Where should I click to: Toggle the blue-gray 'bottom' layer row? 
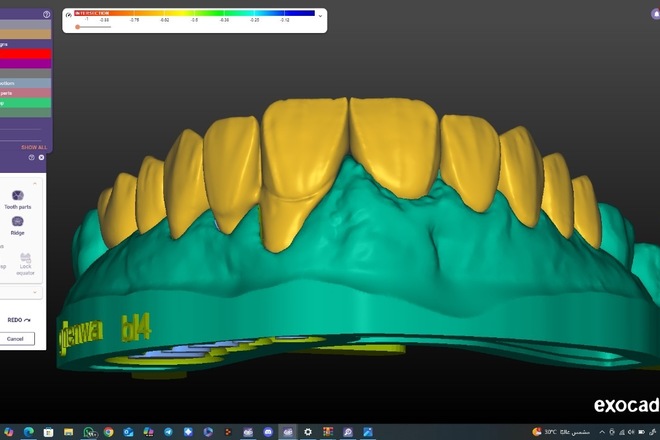(x=26, y=83)
